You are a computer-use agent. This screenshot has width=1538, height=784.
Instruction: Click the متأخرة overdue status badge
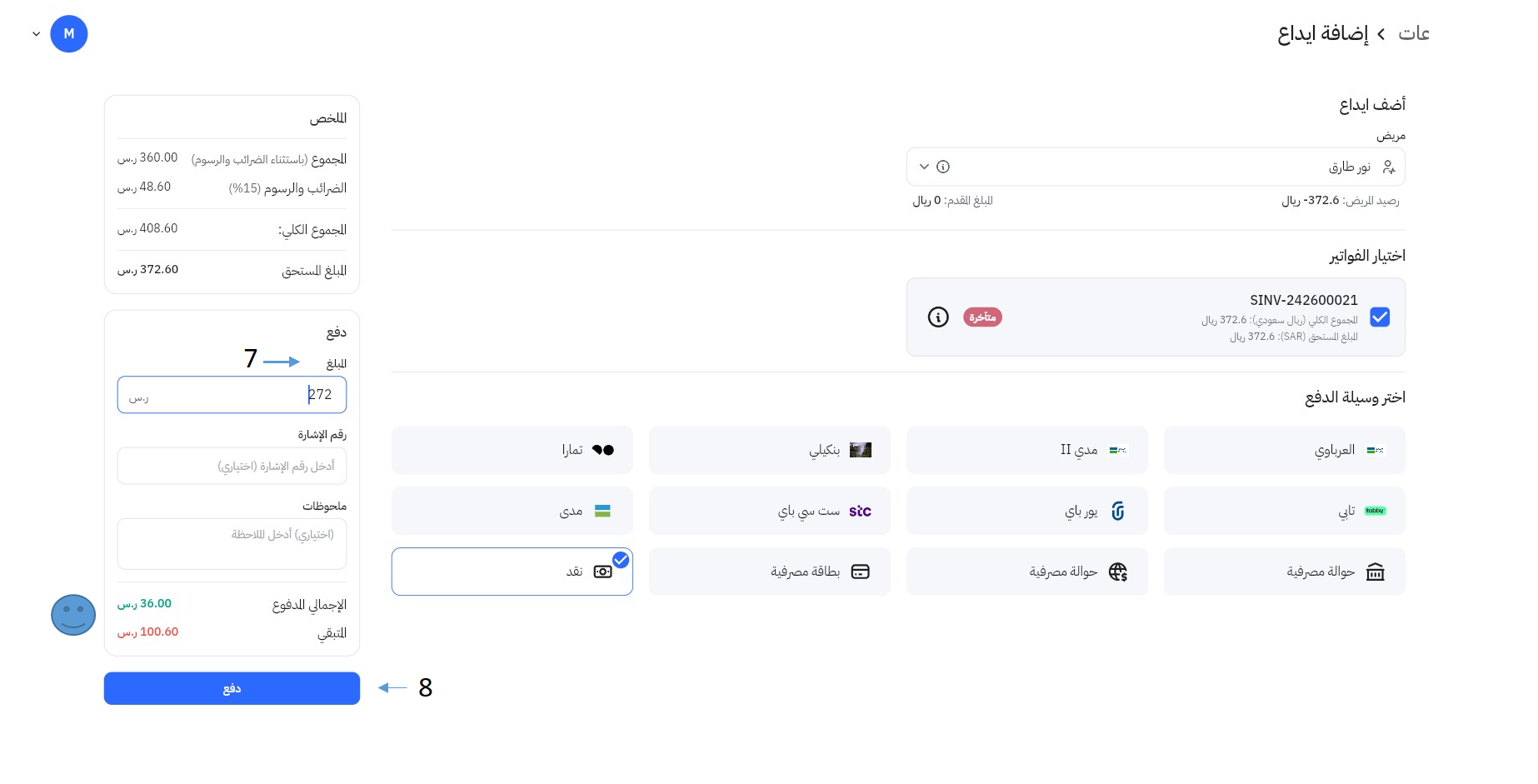pyautogui.click(x=982, y=317)
